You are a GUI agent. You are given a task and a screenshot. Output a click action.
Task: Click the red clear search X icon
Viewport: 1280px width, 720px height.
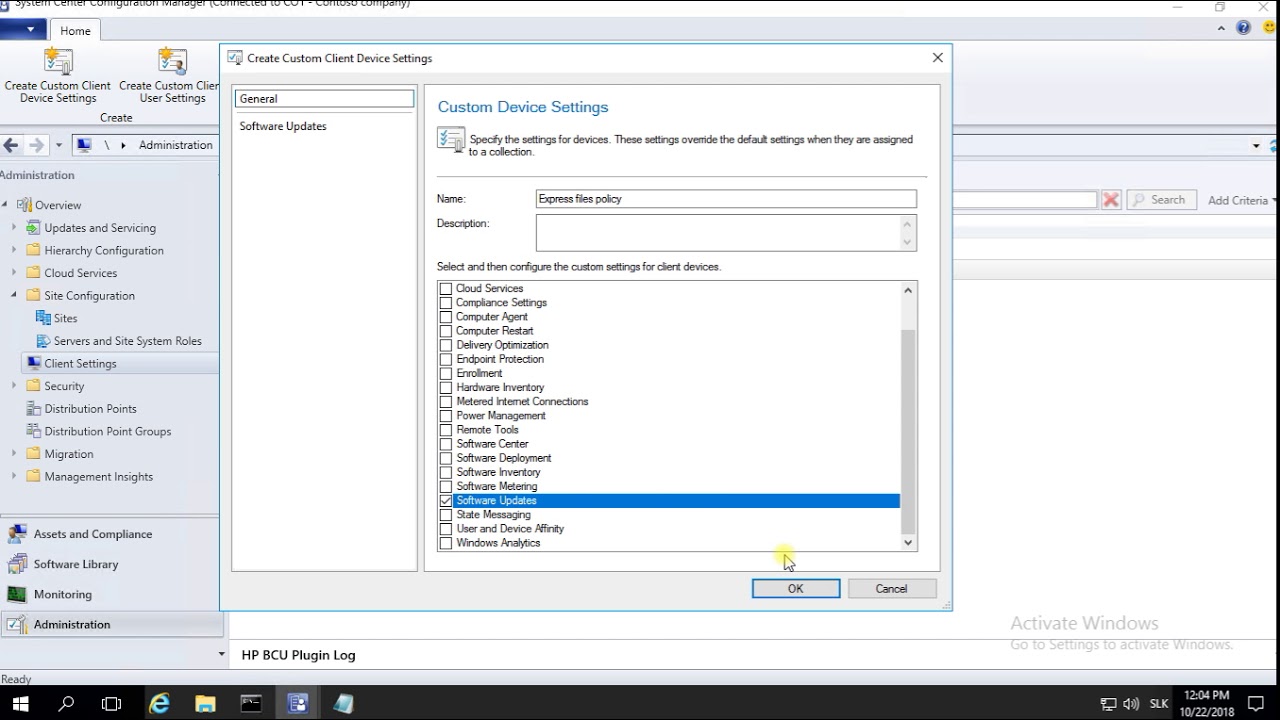1111,200
